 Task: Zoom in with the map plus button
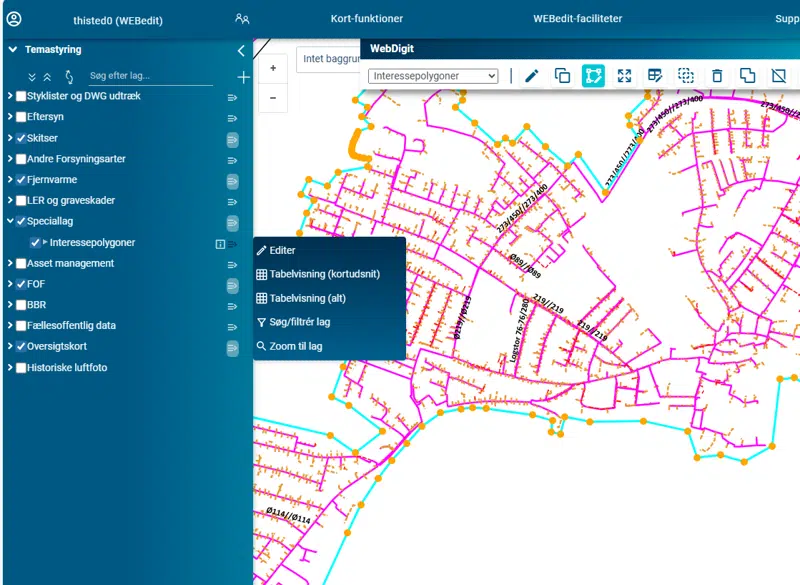[273, 69]
